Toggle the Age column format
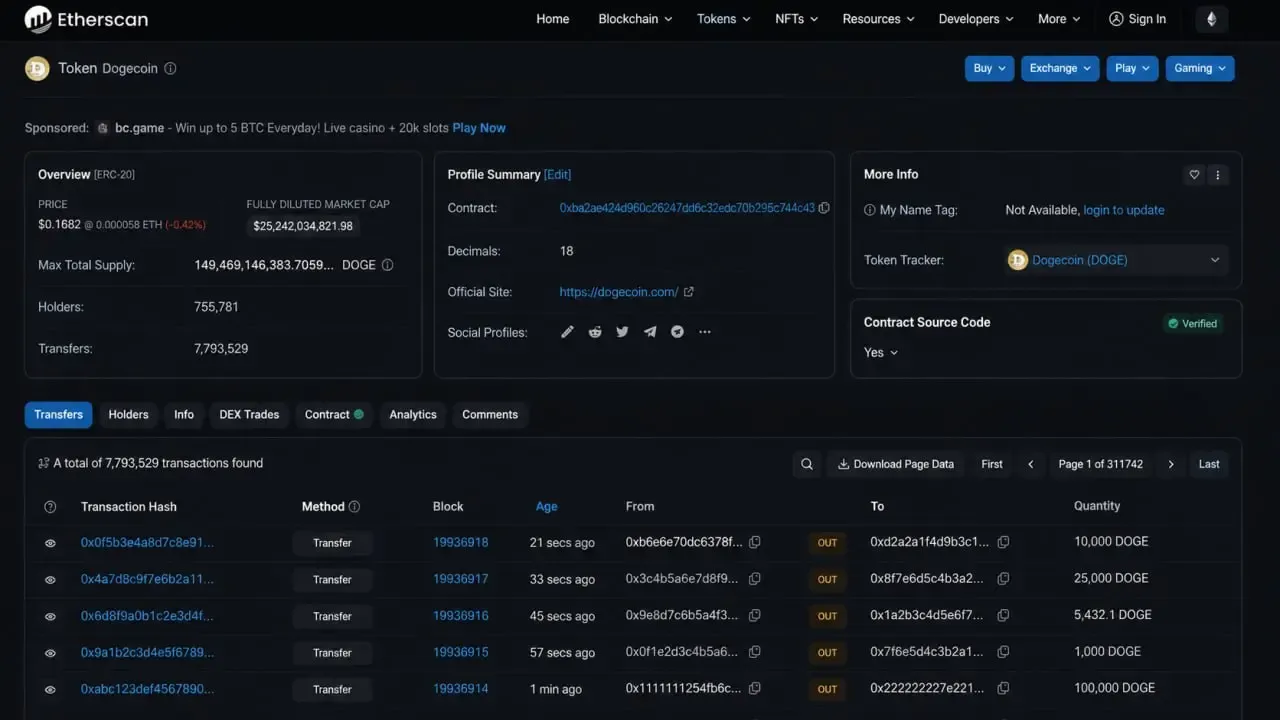The width and height of the screenshot is (1280, 720). click(546, 506)
